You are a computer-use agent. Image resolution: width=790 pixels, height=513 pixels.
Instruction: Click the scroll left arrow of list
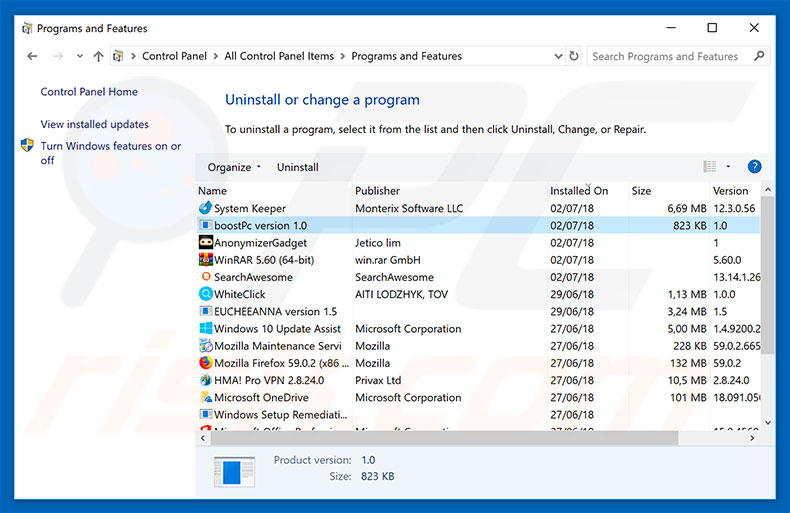pos(203,438)
